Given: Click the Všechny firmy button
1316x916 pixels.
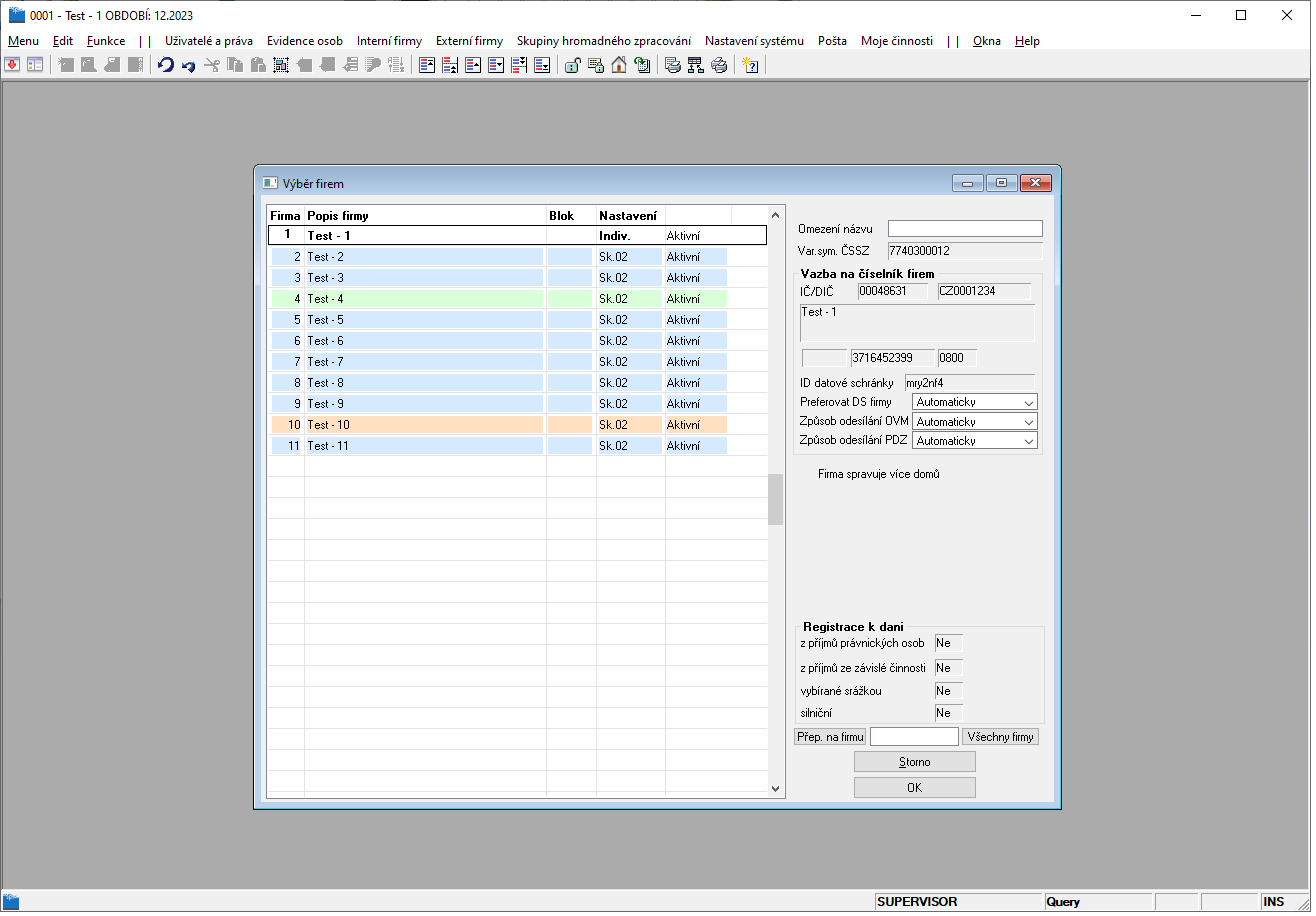Looking at the screenshot, I should coord(1000,737).
